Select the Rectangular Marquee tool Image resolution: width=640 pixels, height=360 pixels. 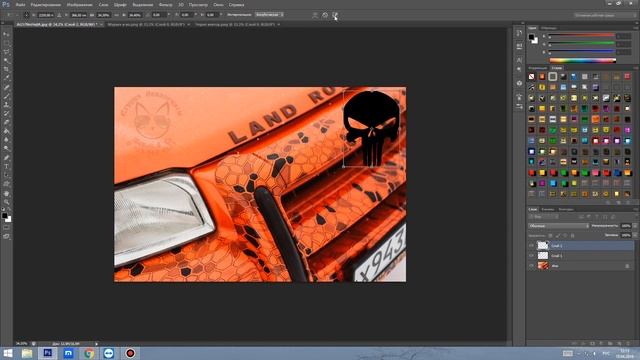click(7, 43)
